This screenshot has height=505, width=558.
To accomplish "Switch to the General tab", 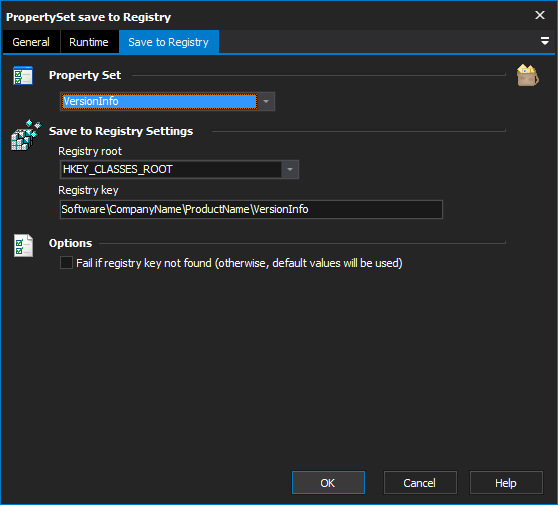I will point(31,42).
